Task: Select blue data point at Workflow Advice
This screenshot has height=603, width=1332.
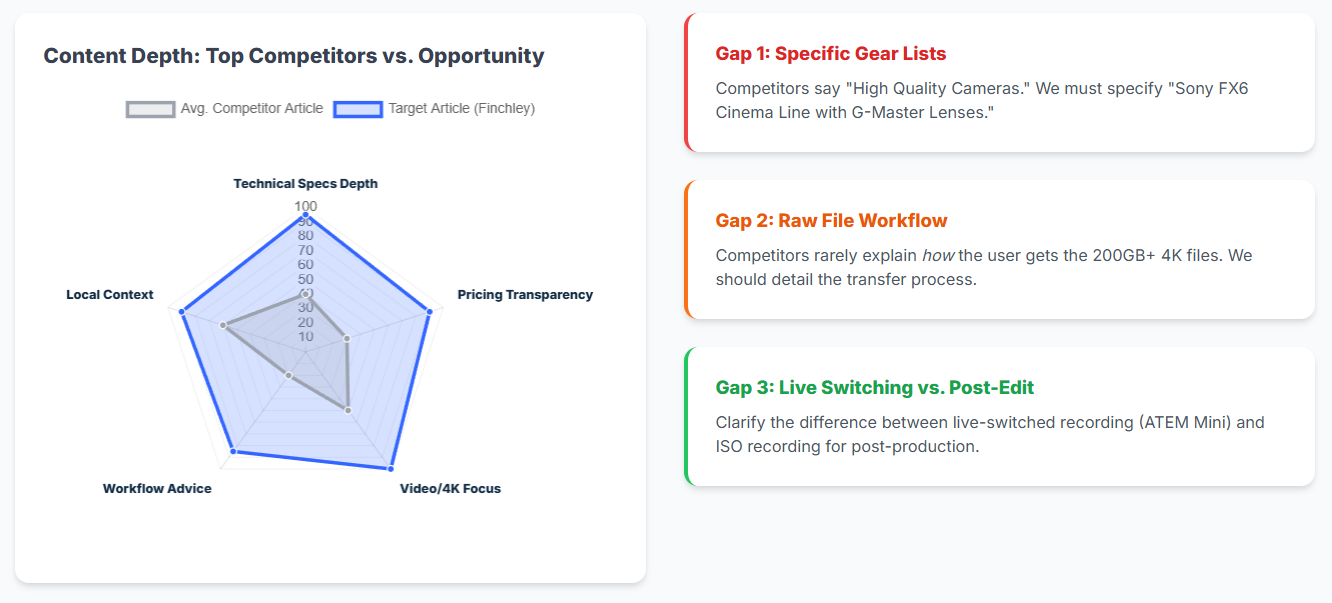Action: click(233, 452)
